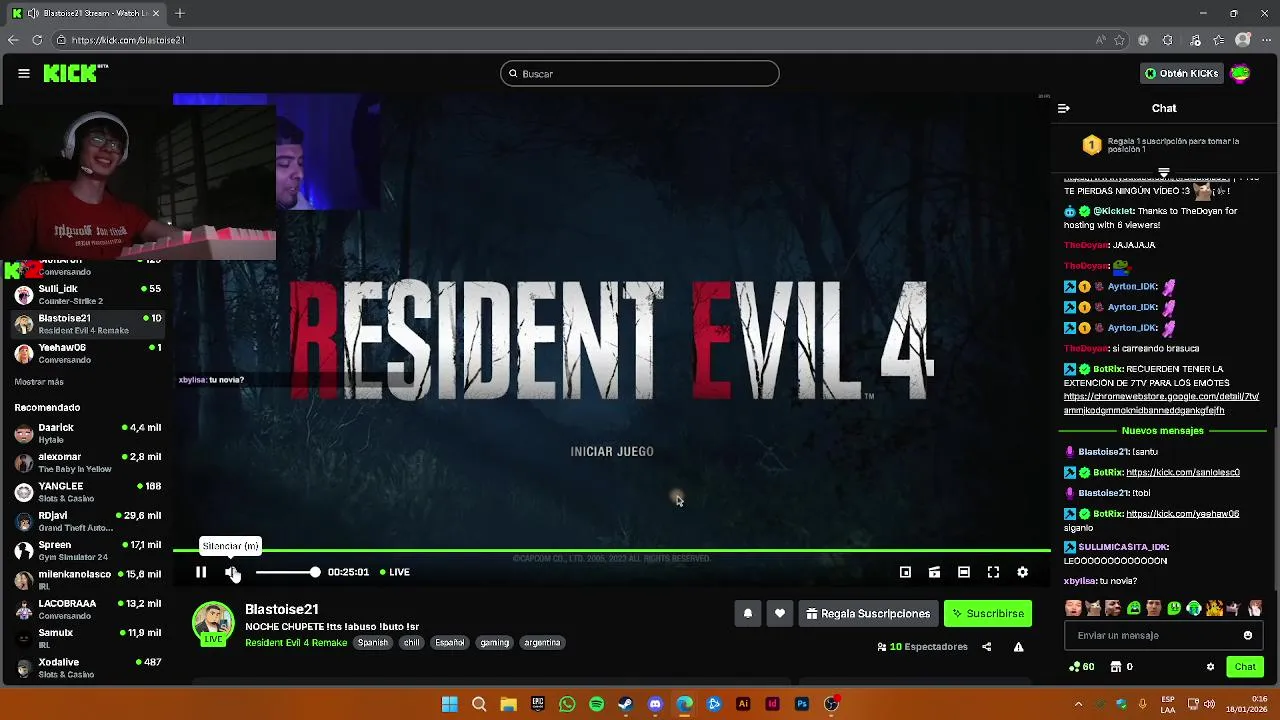Open the kick.com/yeehaw06 link in chat
1280x720 pixels.
pyautogui.click(x=1182, y=514)
